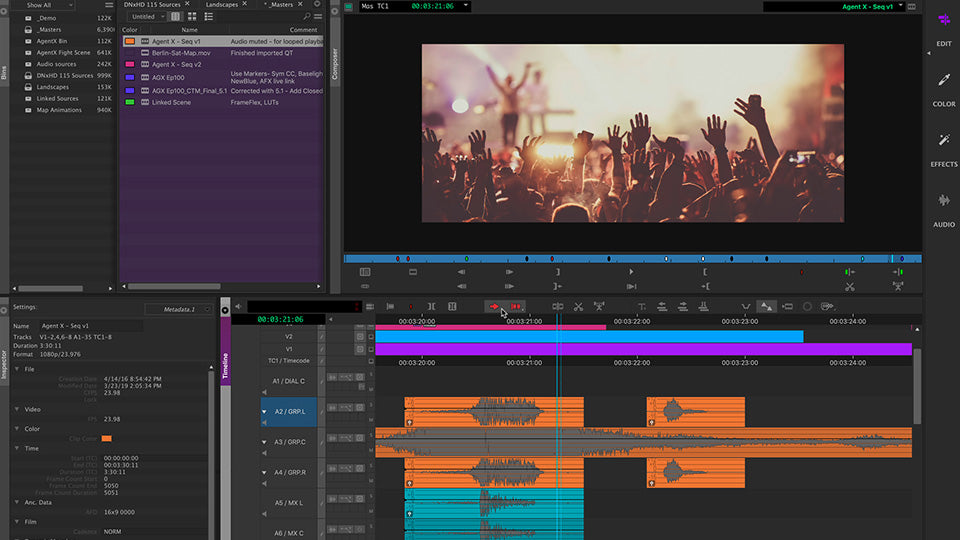This screenshot has height=540, width=960.
Task: Click the scissors icon in timeline toolbar
Action: pos(578,306)
